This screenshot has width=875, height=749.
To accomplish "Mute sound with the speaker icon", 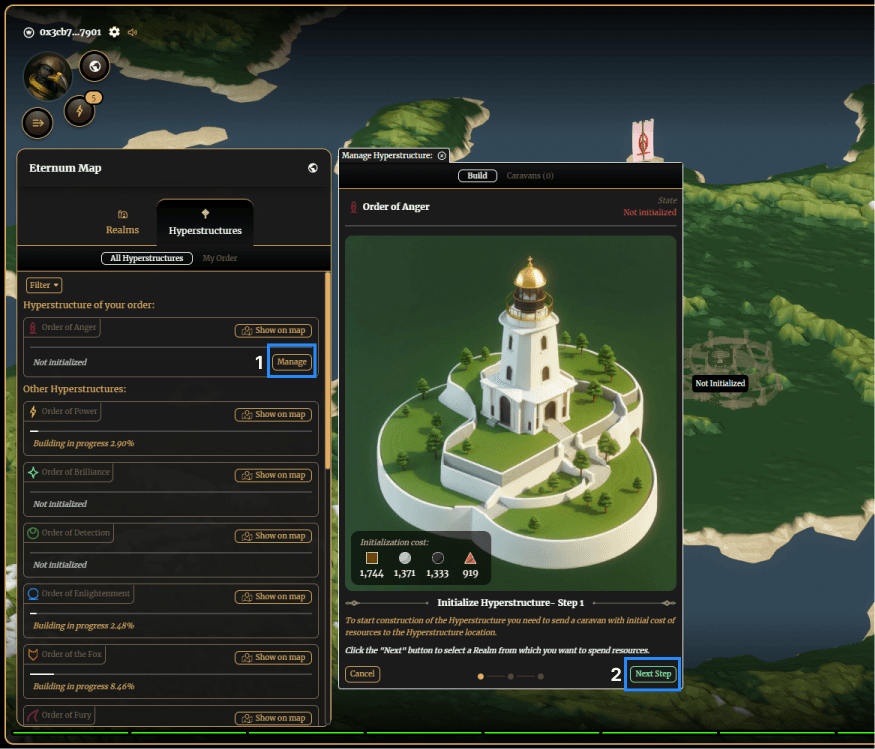I will click(x=132, y=32).
